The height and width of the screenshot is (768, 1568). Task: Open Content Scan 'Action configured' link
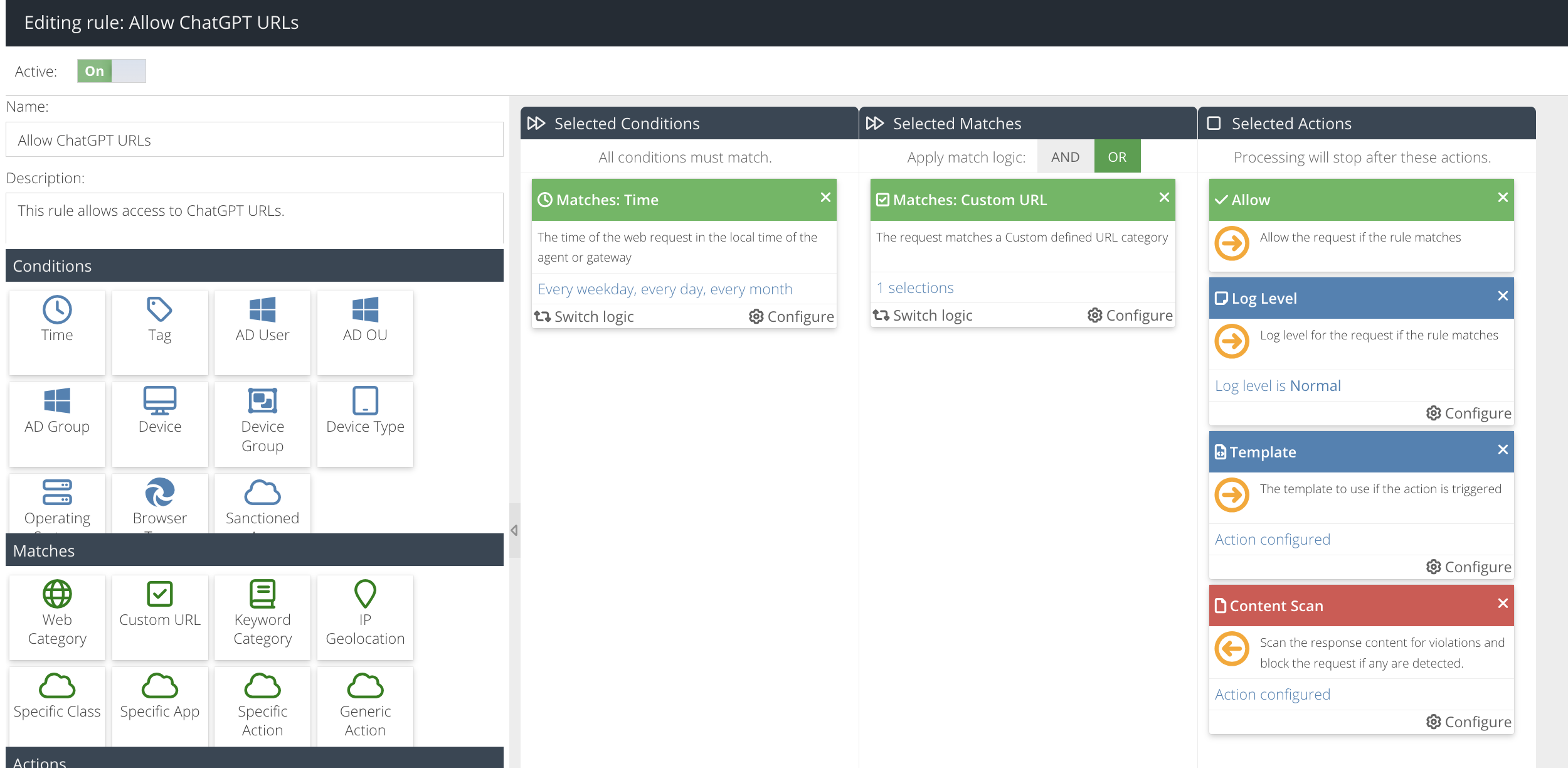point(1273,694)
